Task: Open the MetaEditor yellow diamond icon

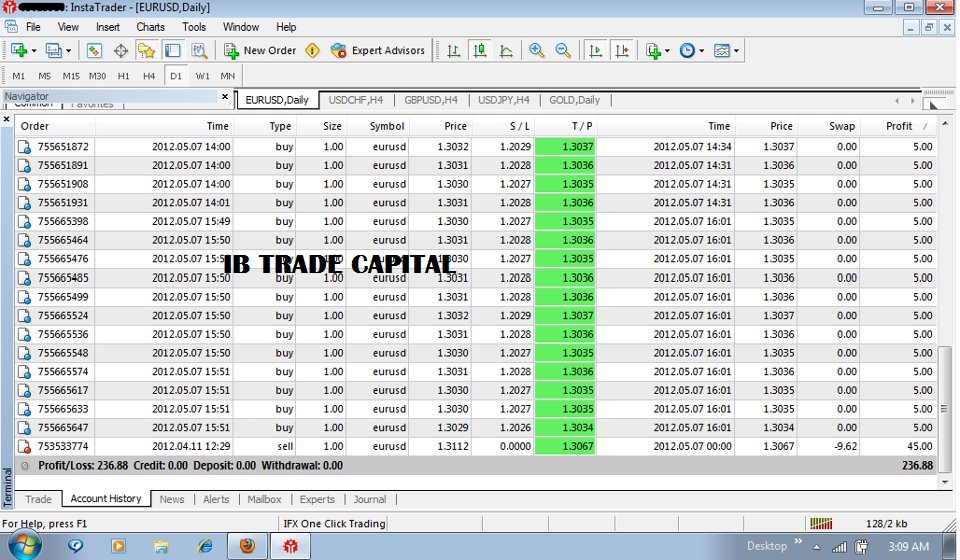Action: (312, 51)
